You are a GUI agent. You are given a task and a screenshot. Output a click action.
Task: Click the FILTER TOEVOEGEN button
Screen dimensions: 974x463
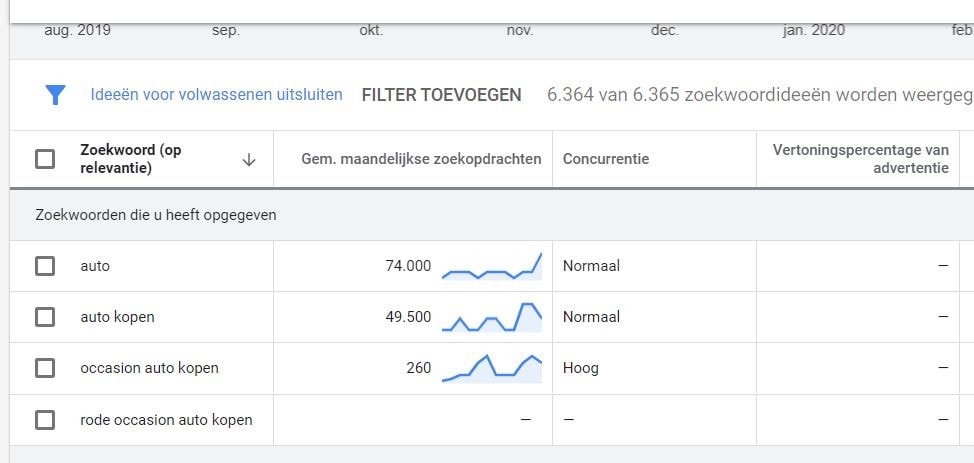click(x=441, y=95)
